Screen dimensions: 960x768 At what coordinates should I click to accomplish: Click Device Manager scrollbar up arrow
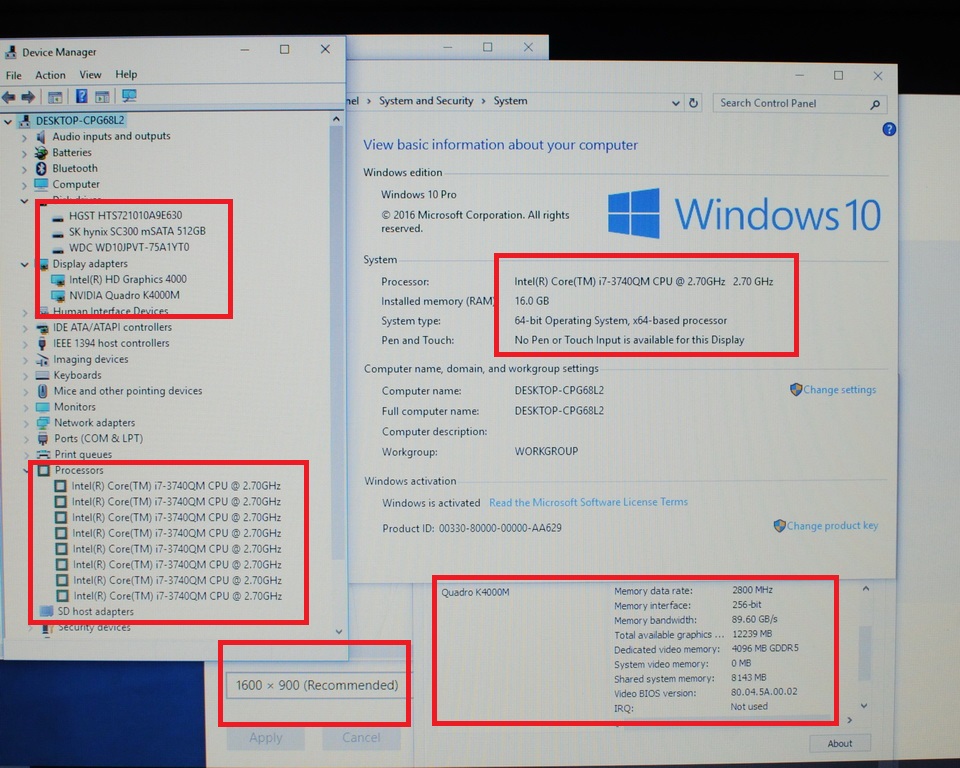336,119
